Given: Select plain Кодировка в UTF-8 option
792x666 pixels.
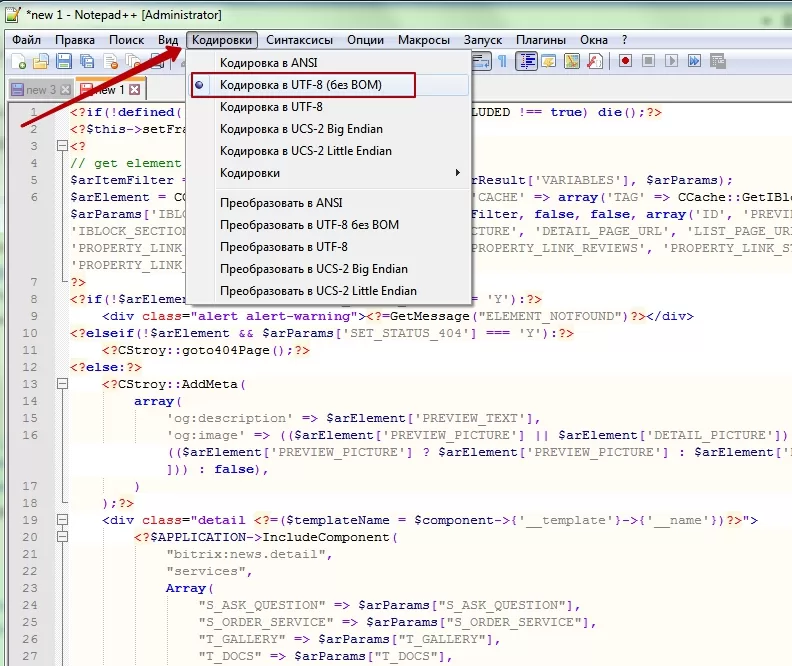Looking at the screenshot, I should pos(329,107).
